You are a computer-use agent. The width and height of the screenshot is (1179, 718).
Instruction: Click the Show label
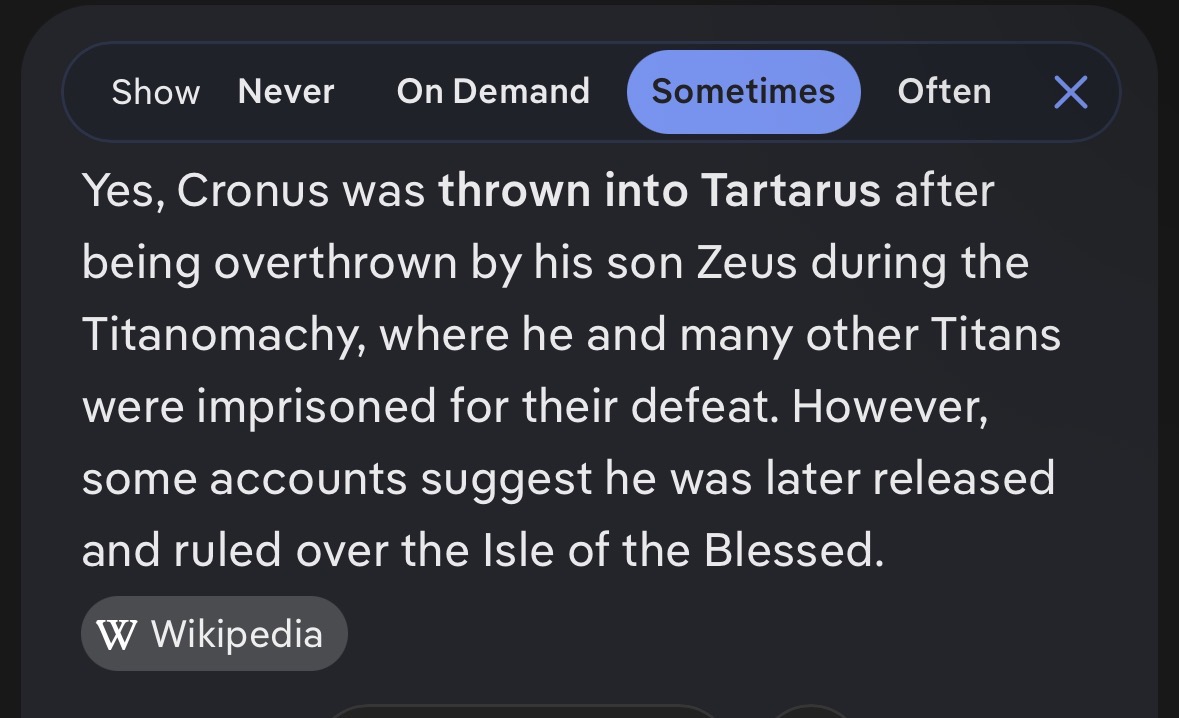(156, 92)
